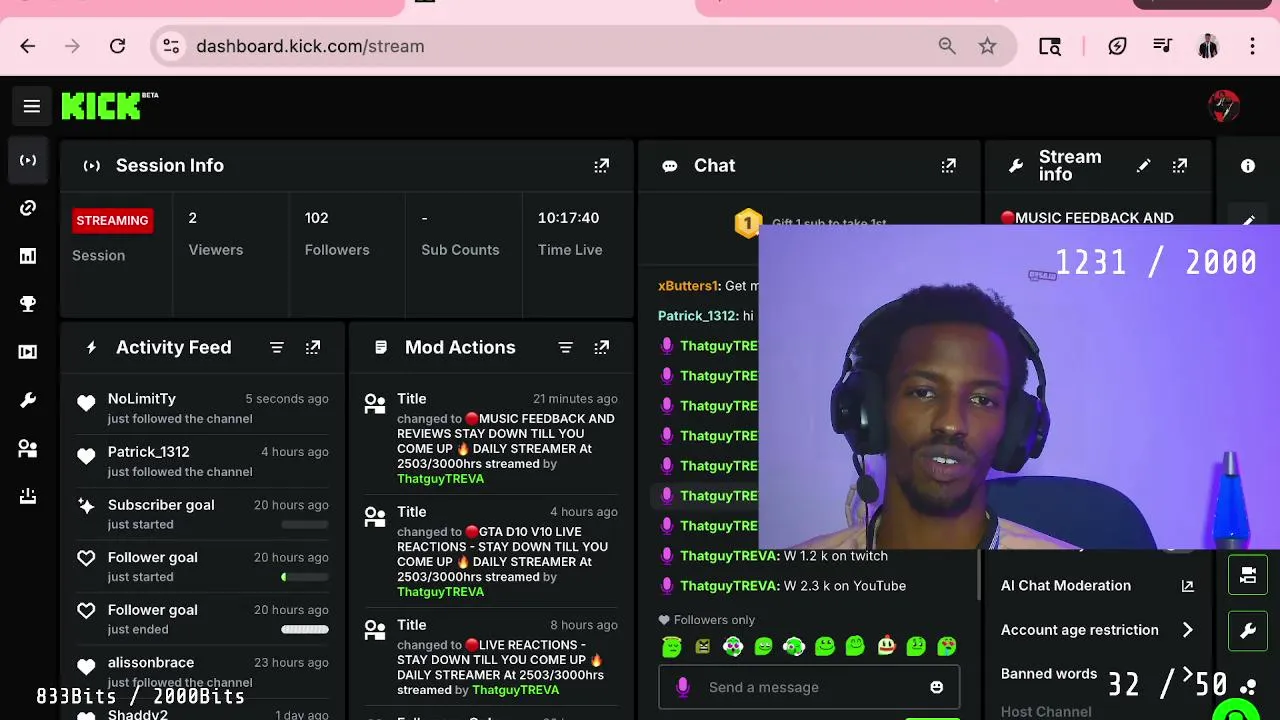Click the Send a message field
Image resolution: width=1280 pixels, height=720 pixels.
809,687
